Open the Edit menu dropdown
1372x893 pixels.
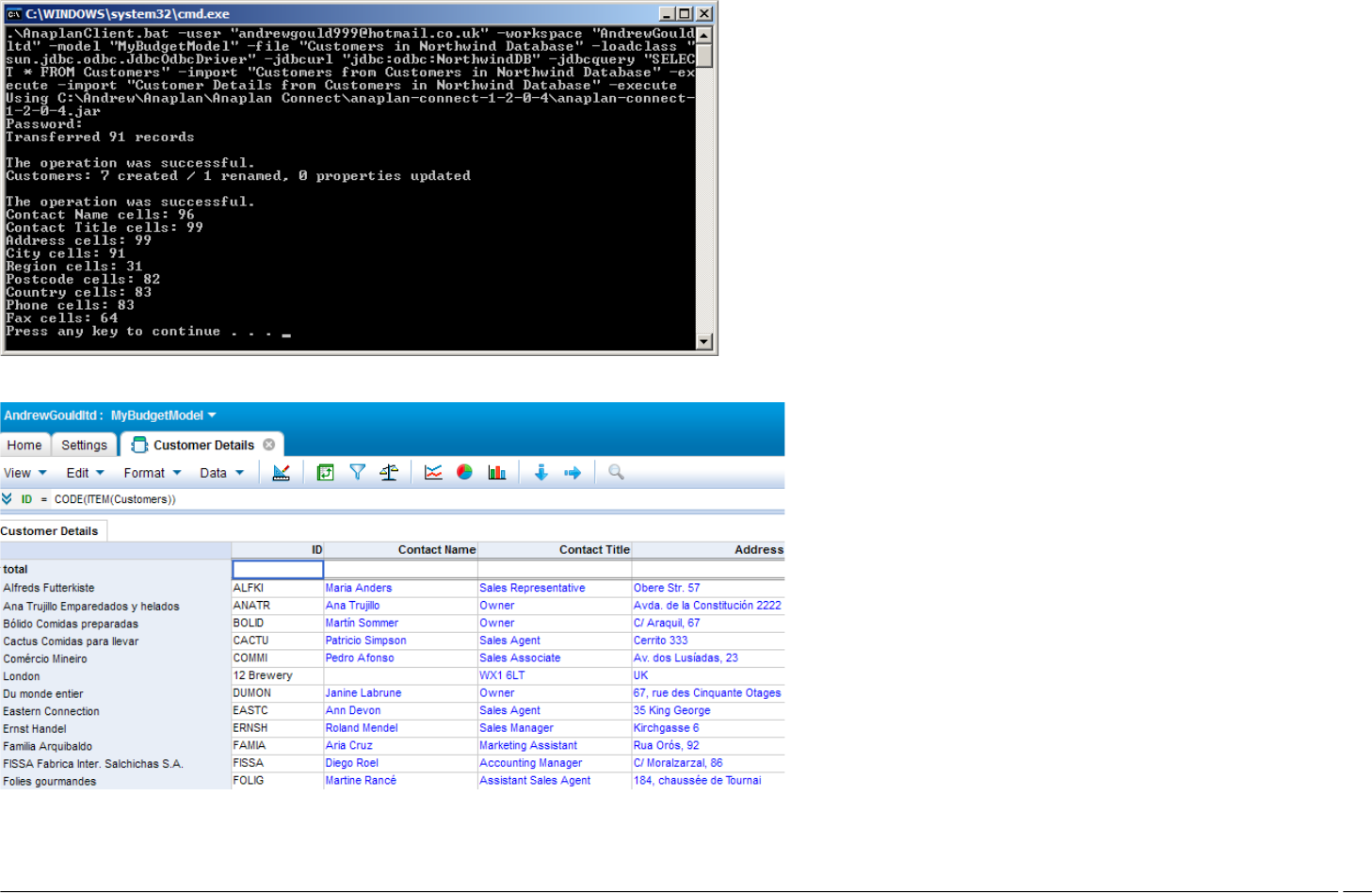(85, 473)
